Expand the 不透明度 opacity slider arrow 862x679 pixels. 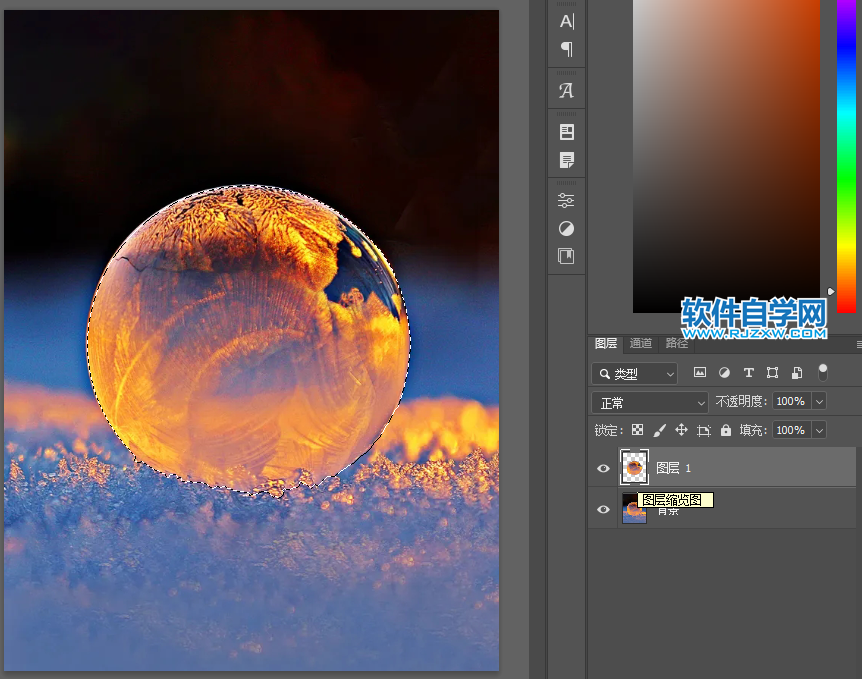[x=819, y=401]
